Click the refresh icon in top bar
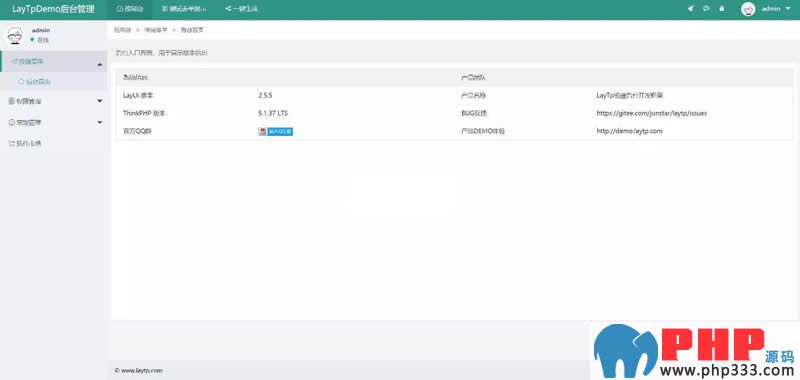The image size is (800, 380). pyautogui.click(x=706, y=9)
